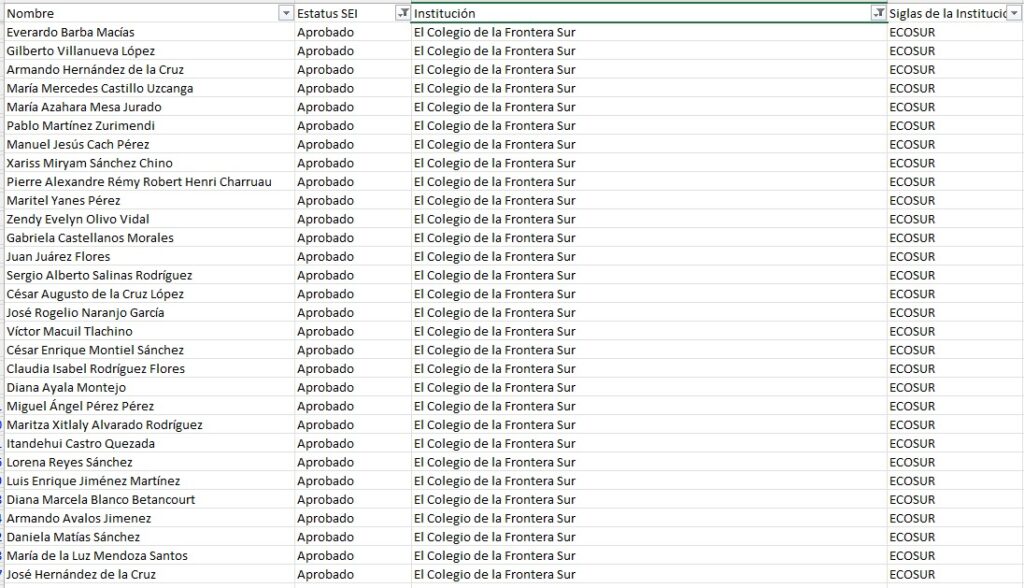Select the Institución header cell text

[445, 14]
